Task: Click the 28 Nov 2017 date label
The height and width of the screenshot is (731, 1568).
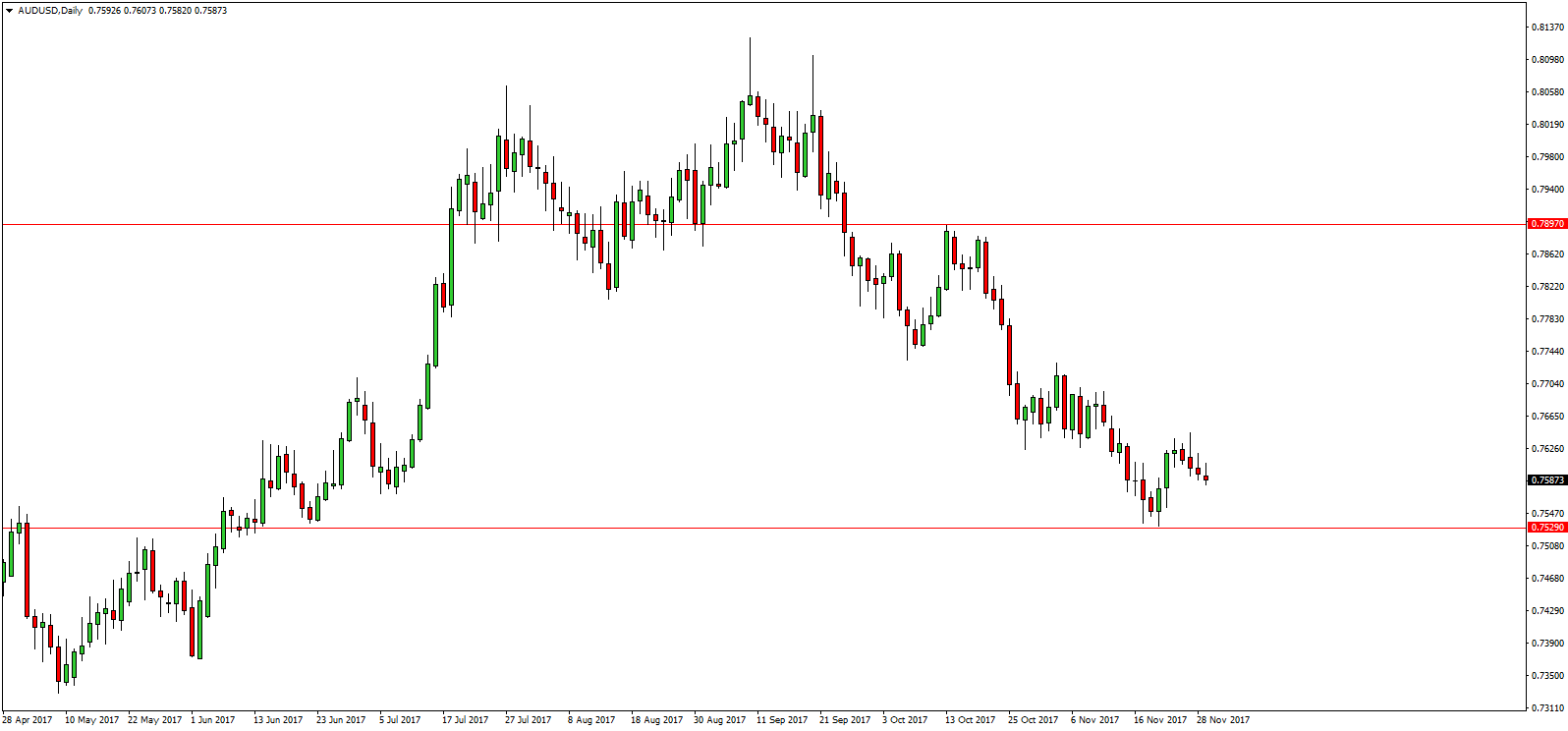Action: [1223, 720]
